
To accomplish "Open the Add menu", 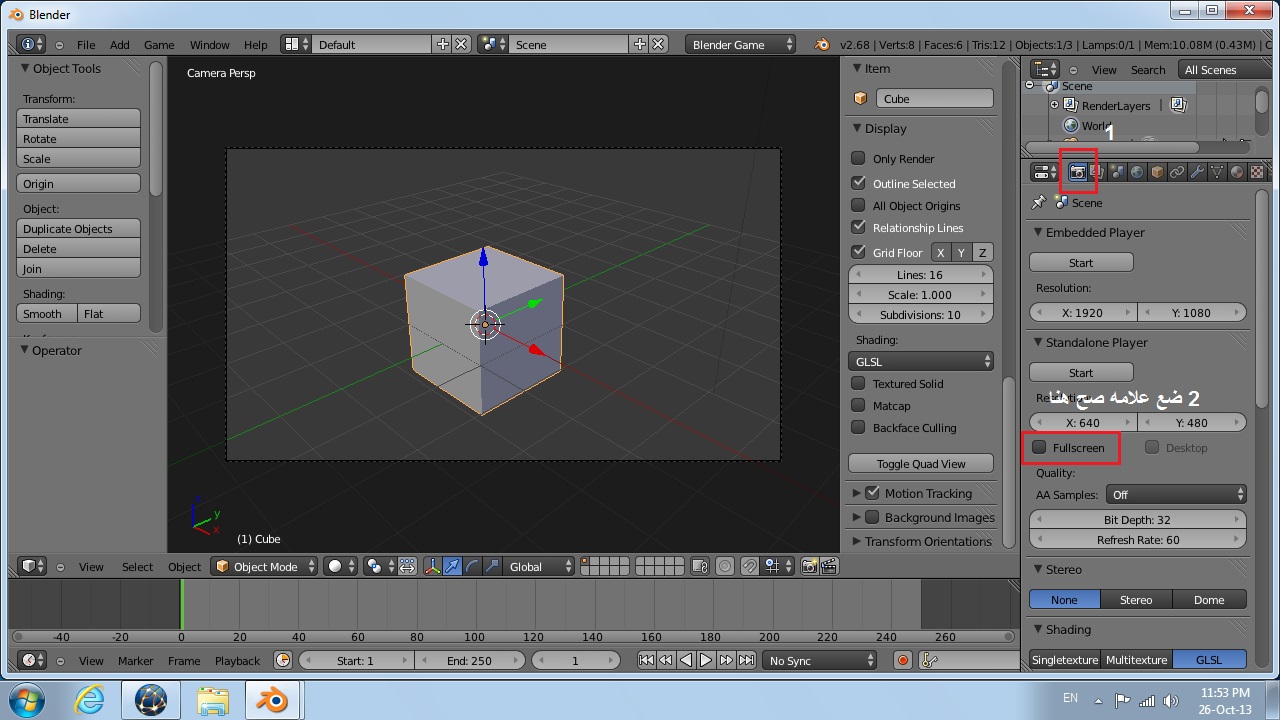I will pyautogui.click(x=120, y=44).
